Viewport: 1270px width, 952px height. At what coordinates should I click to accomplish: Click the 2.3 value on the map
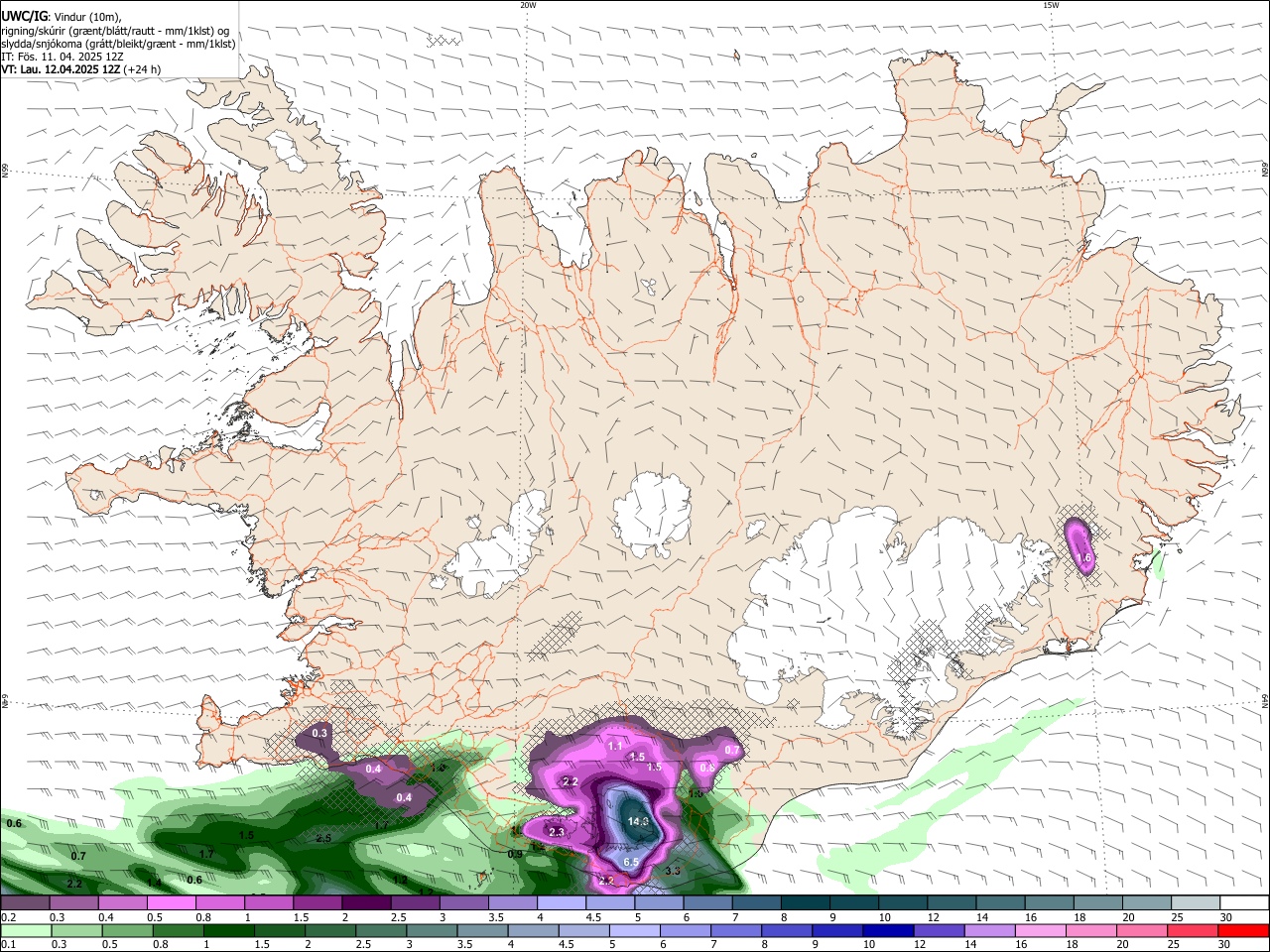coord(557,832)
